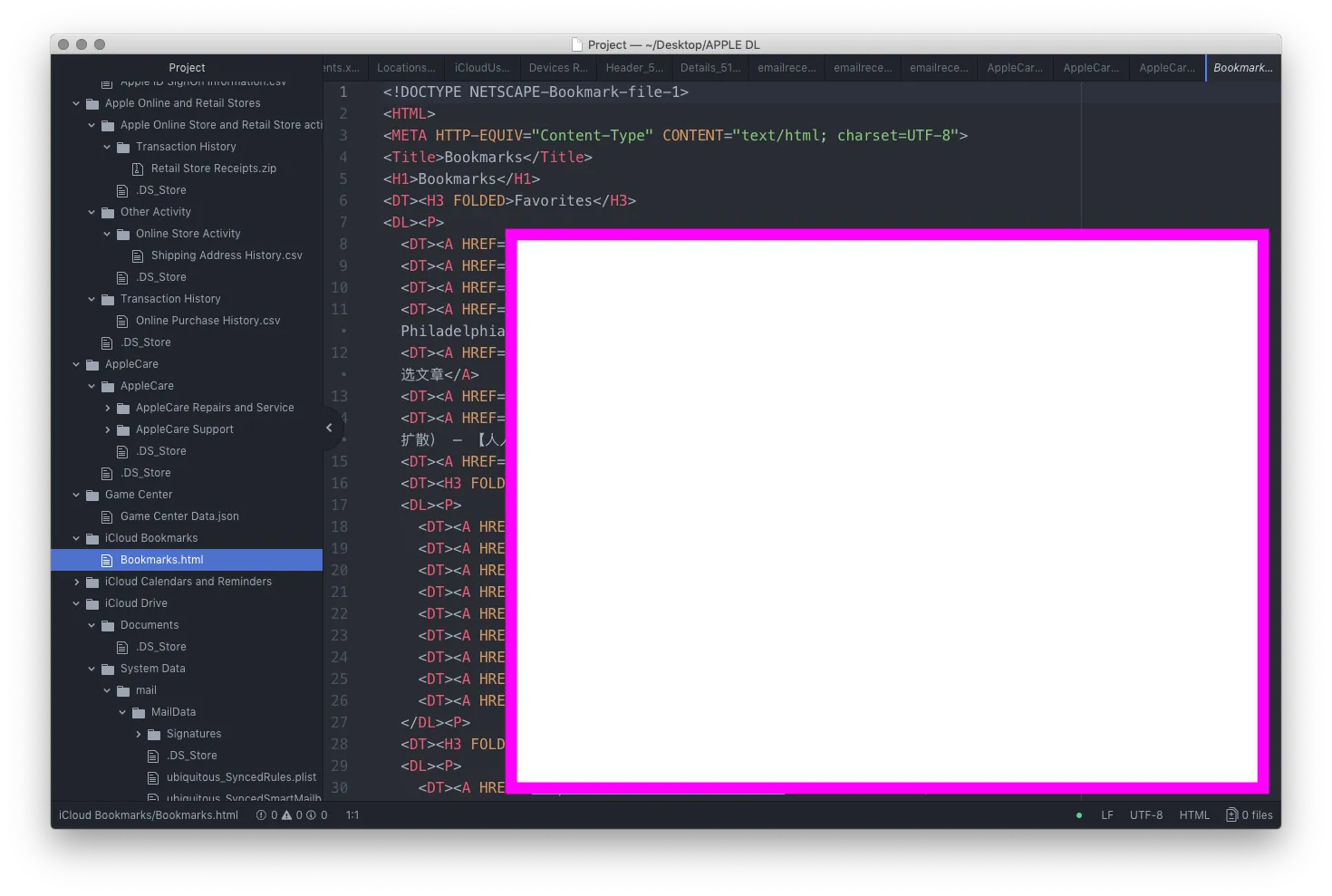Place cursor on the <!DOCTYPE NETSCAPE-Bookmark-file-1> line
The width and height of the screenshot is (1332, 896).
pyautogui.click(x=536, y=92)
